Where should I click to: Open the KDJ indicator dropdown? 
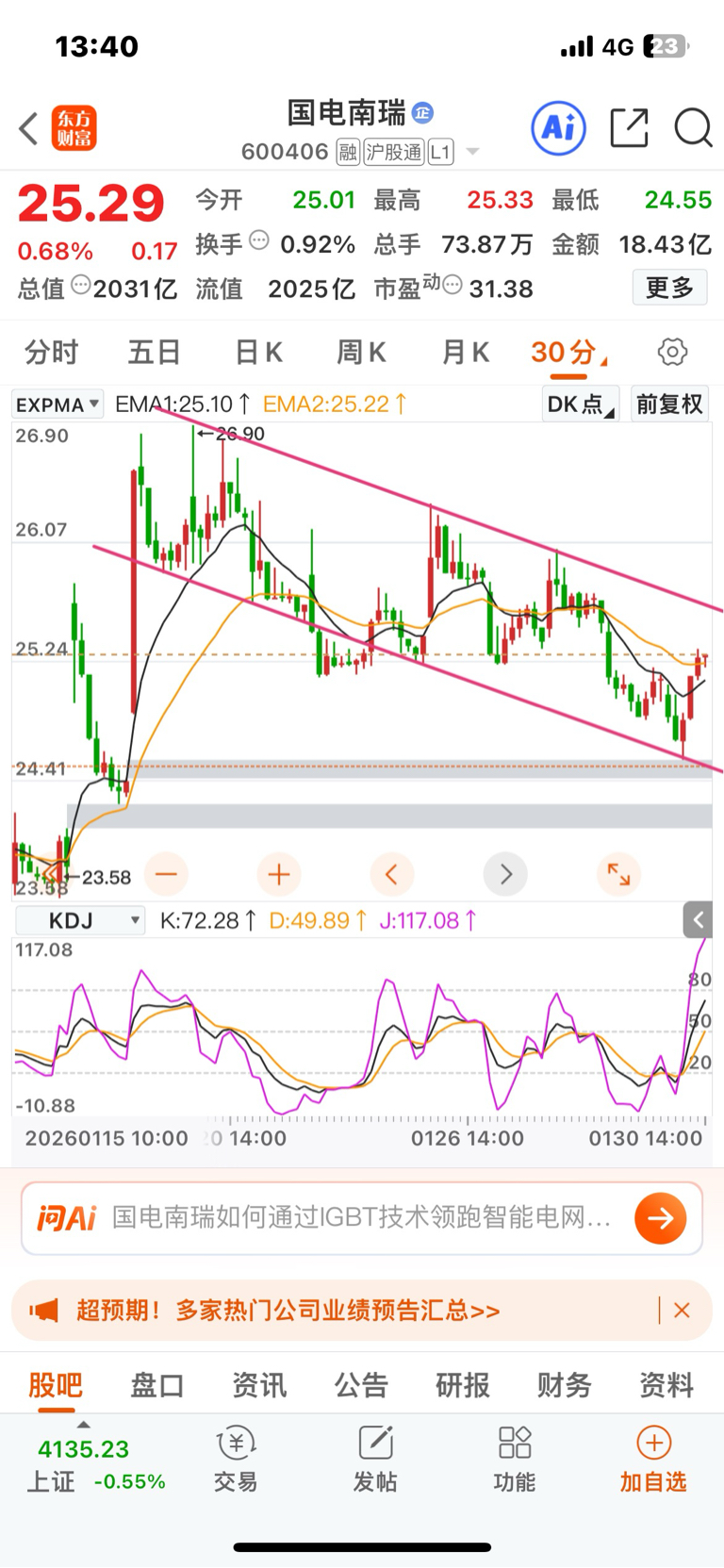coord(80,920)
